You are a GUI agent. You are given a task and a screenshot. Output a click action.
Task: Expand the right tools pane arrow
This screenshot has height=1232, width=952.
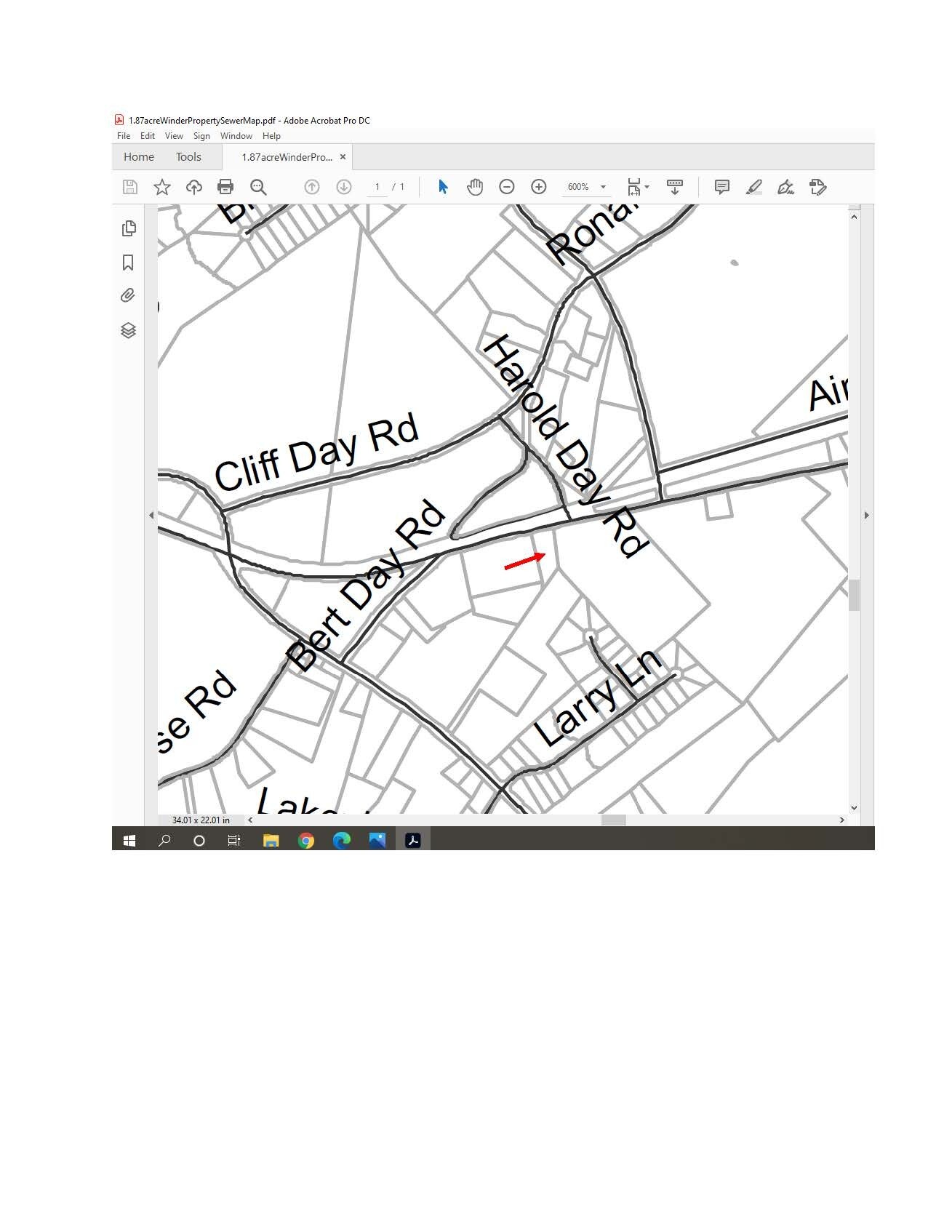click(866, 515)
